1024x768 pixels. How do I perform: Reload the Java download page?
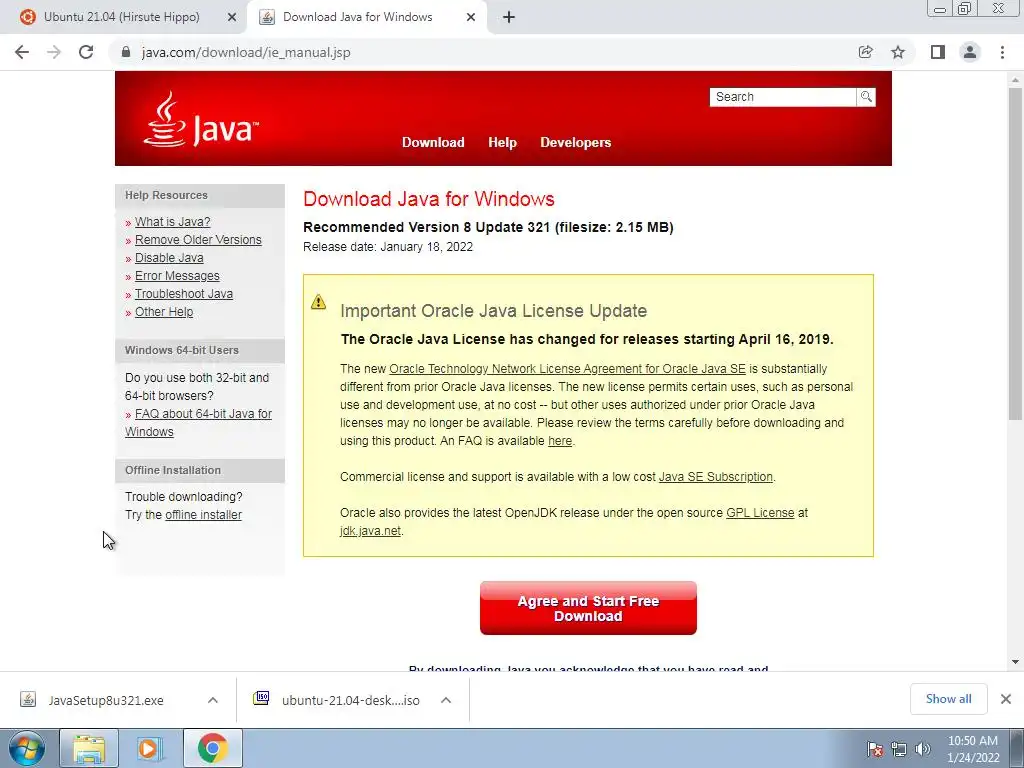click(x=86, y=52)
